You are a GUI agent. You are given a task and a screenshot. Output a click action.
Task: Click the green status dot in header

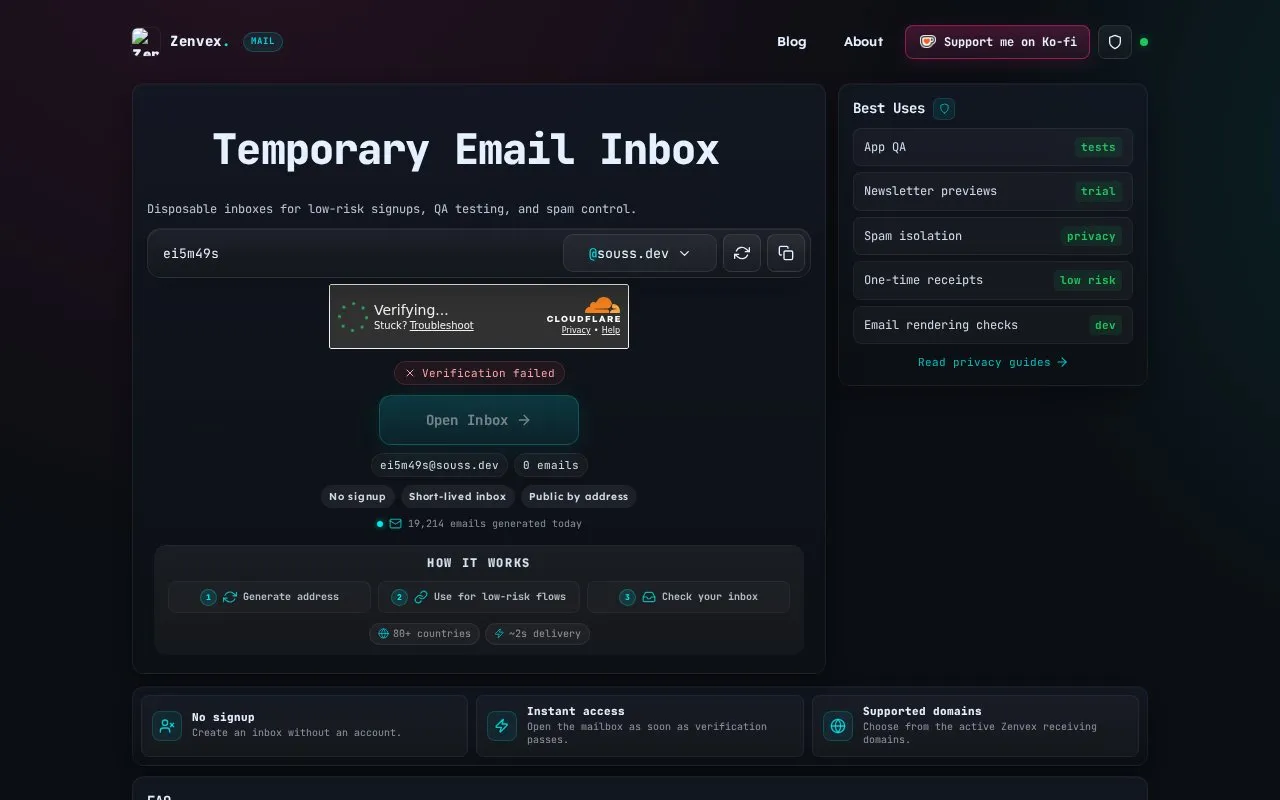(x=1144, y=42)
